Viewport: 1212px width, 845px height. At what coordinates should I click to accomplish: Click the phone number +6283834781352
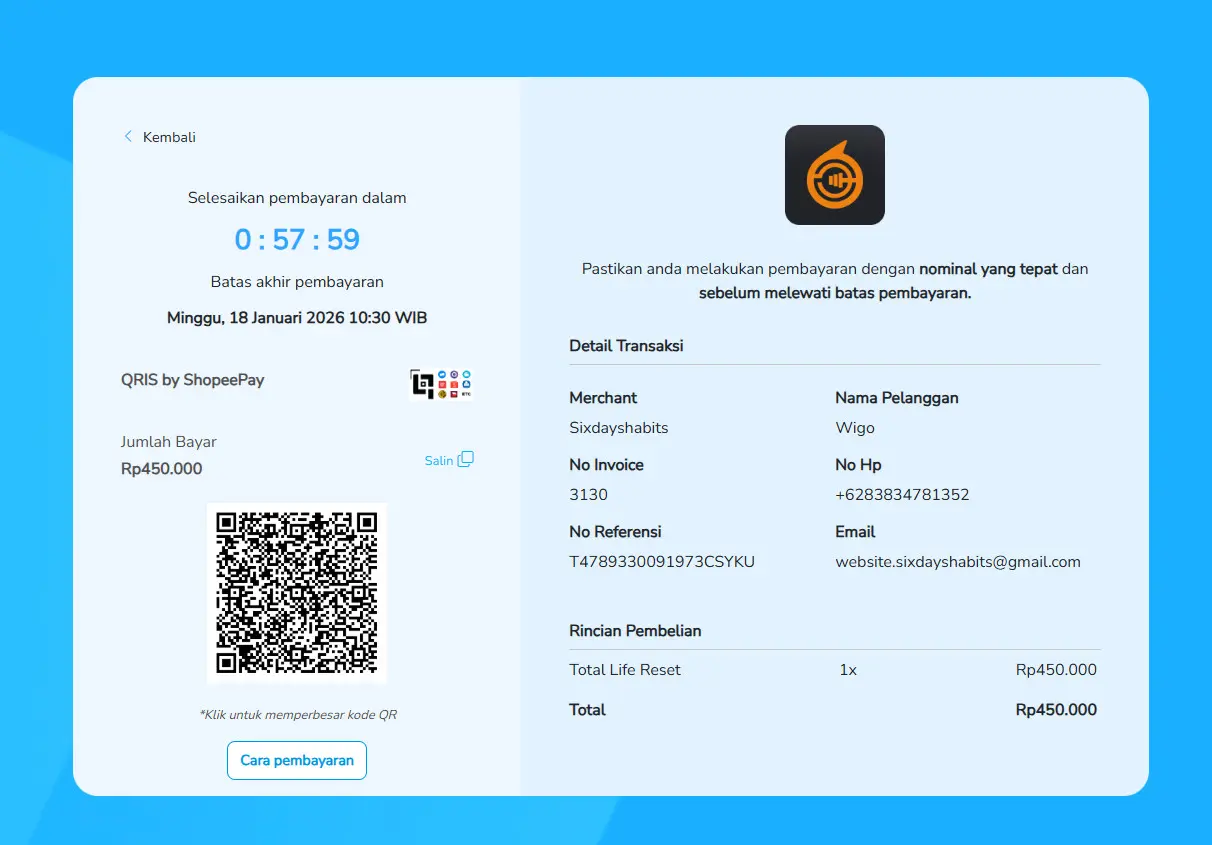coord(902,495)
